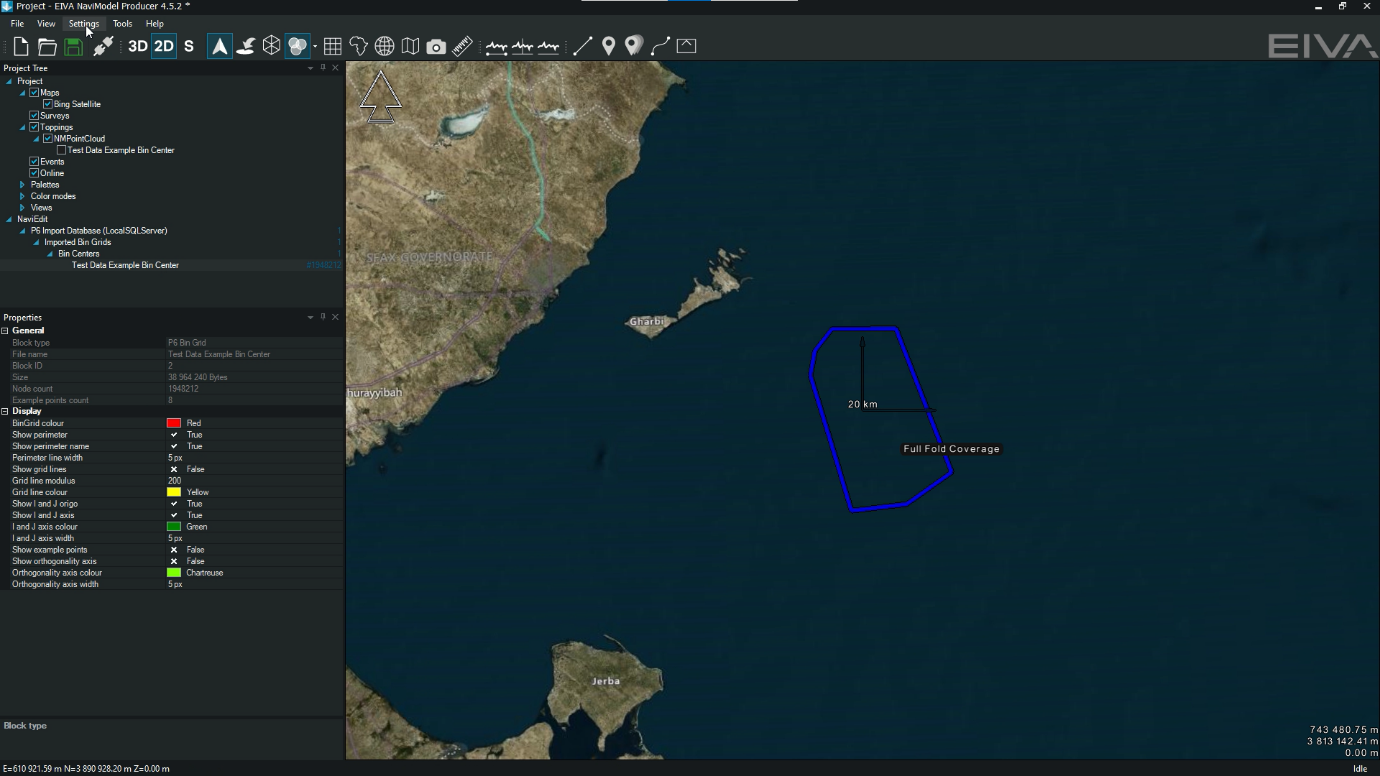Open the red BinGrid colour swatch
The image size is (1380, 776).
click(x=174, y=422)
